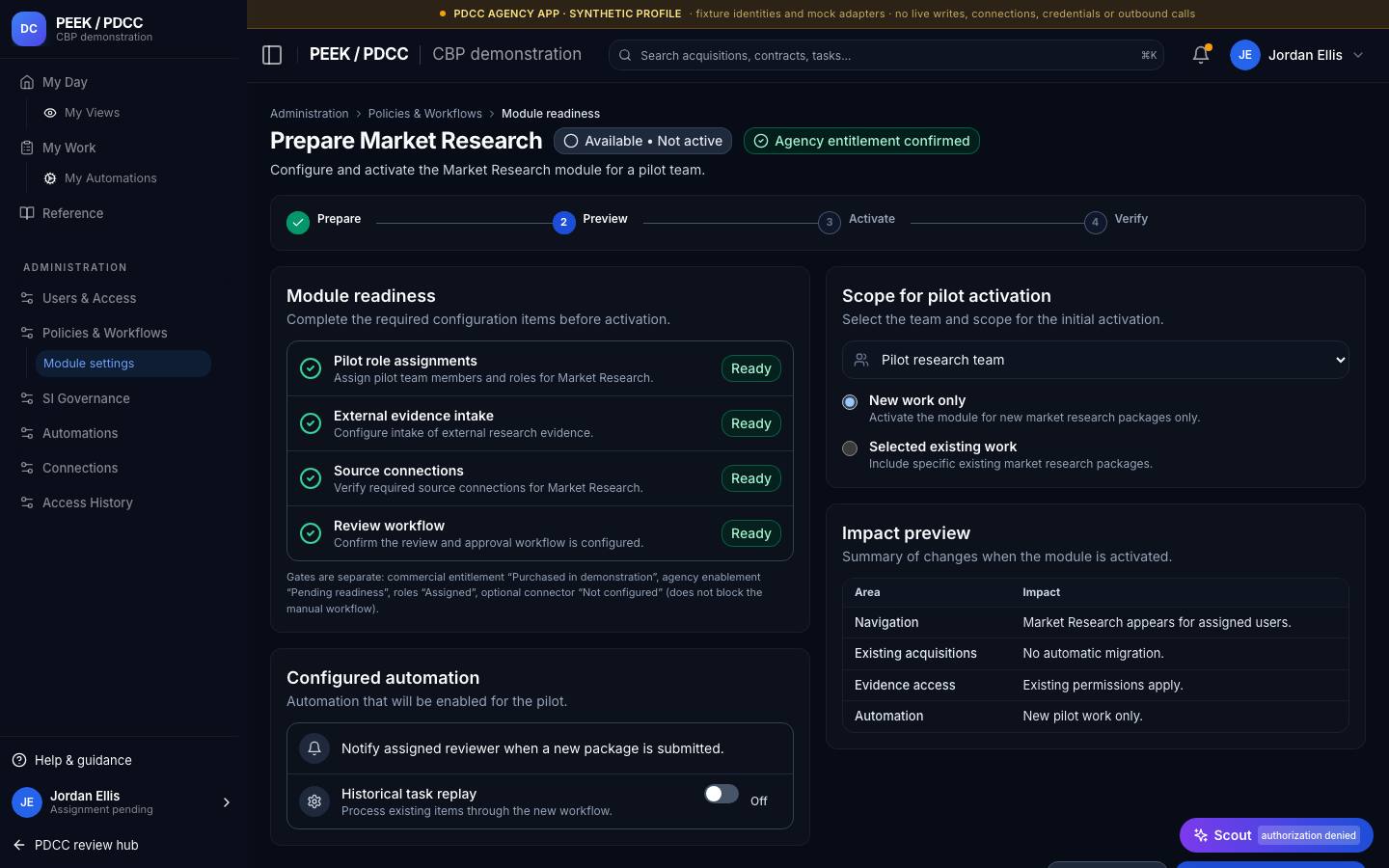The height and width of the screenshot is (868, 1389).
Task: Click the Scout sparkle icon
Action: click(1201, 835)
